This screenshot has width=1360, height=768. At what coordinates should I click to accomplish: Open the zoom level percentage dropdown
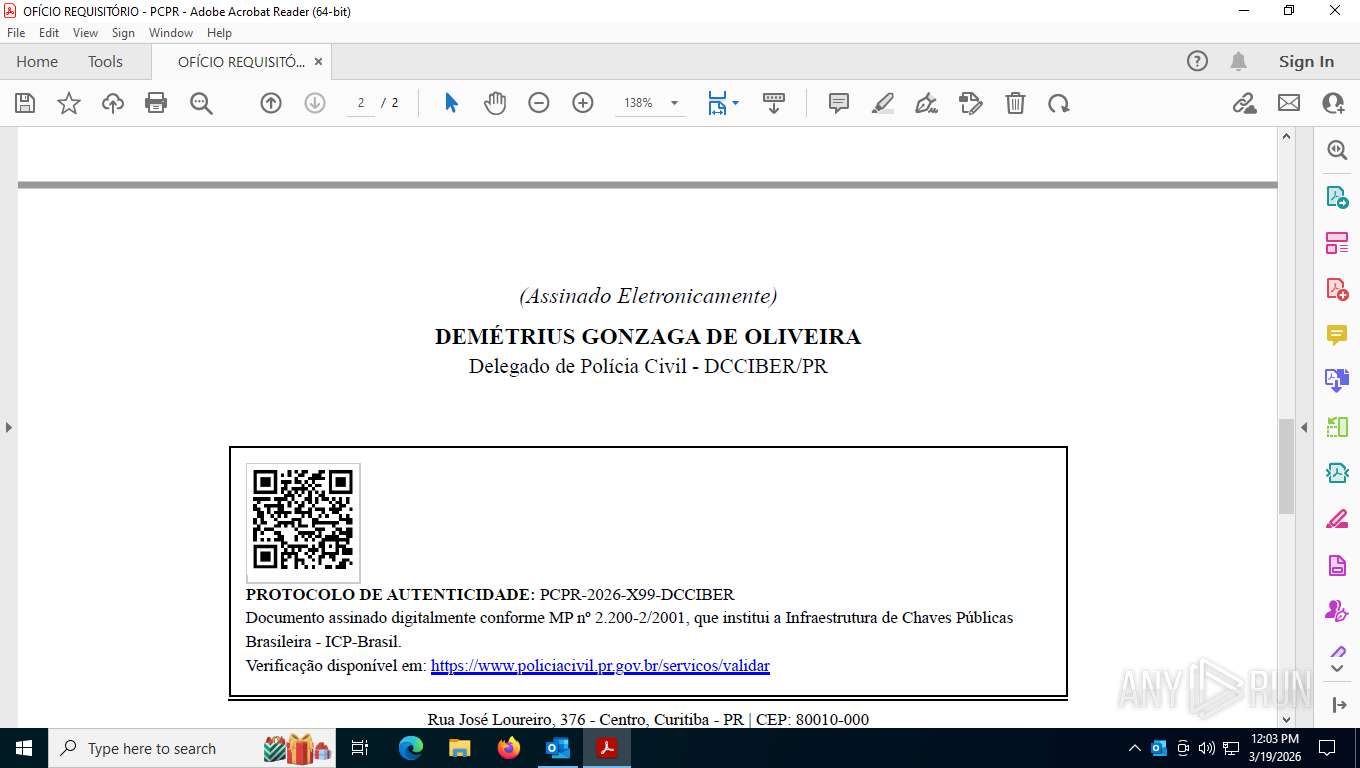[x=674, y=103]
